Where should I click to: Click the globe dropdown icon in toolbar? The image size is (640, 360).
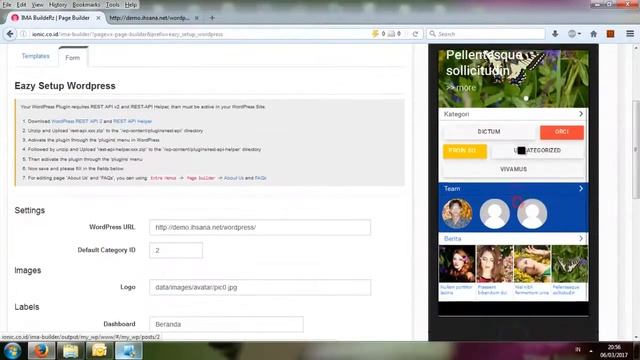click(574, 34)
